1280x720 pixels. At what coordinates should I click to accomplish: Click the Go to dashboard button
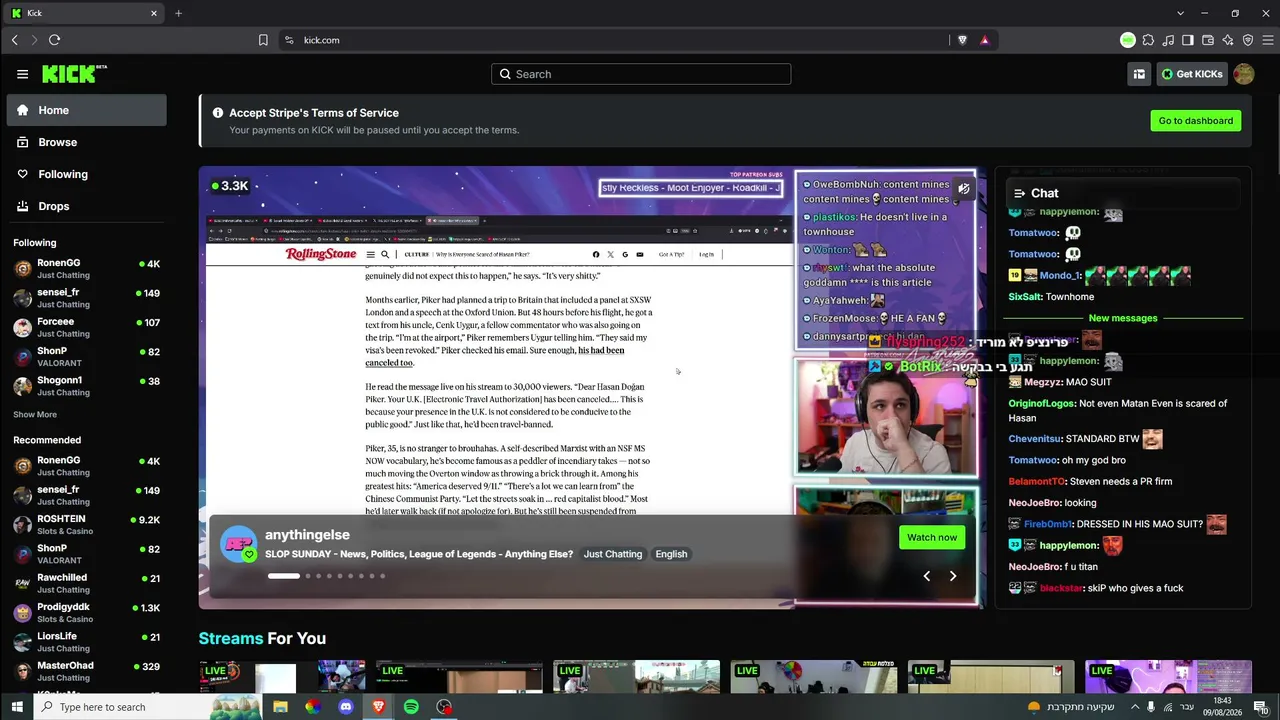point(1195,121)
